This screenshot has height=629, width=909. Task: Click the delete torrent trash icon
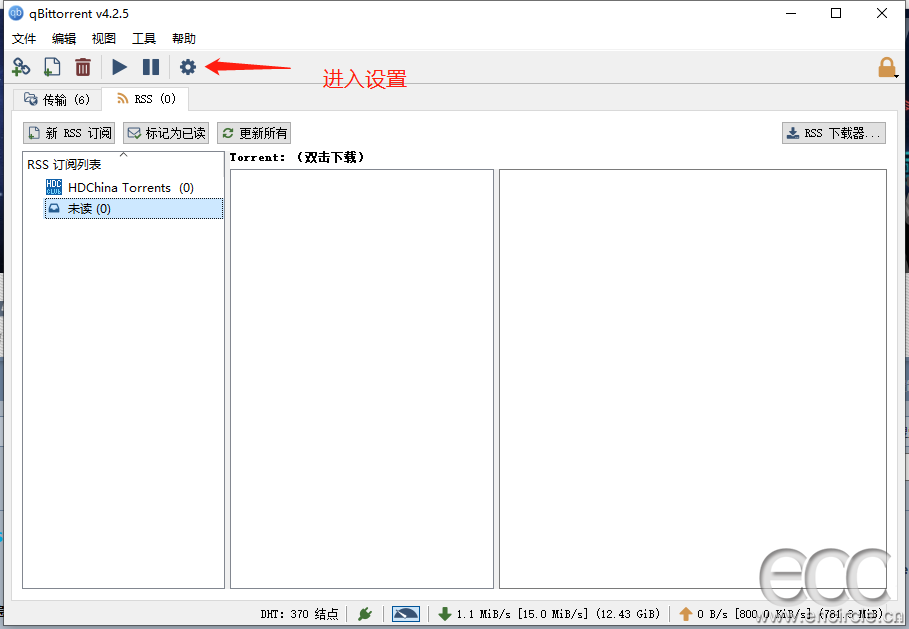pos(83,67)
